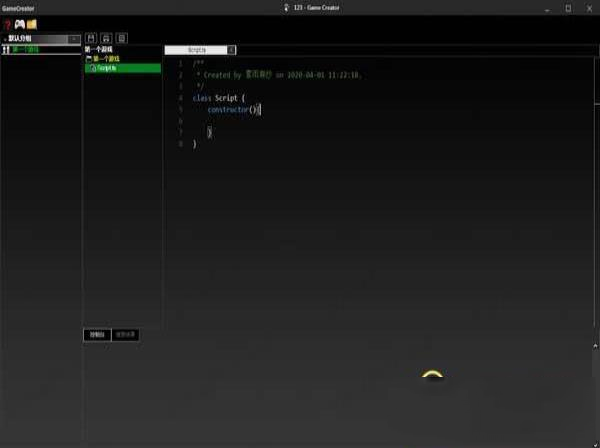The image size is (600, 448).
Task: Click the game controller icon
Action: tap(18, 24)
